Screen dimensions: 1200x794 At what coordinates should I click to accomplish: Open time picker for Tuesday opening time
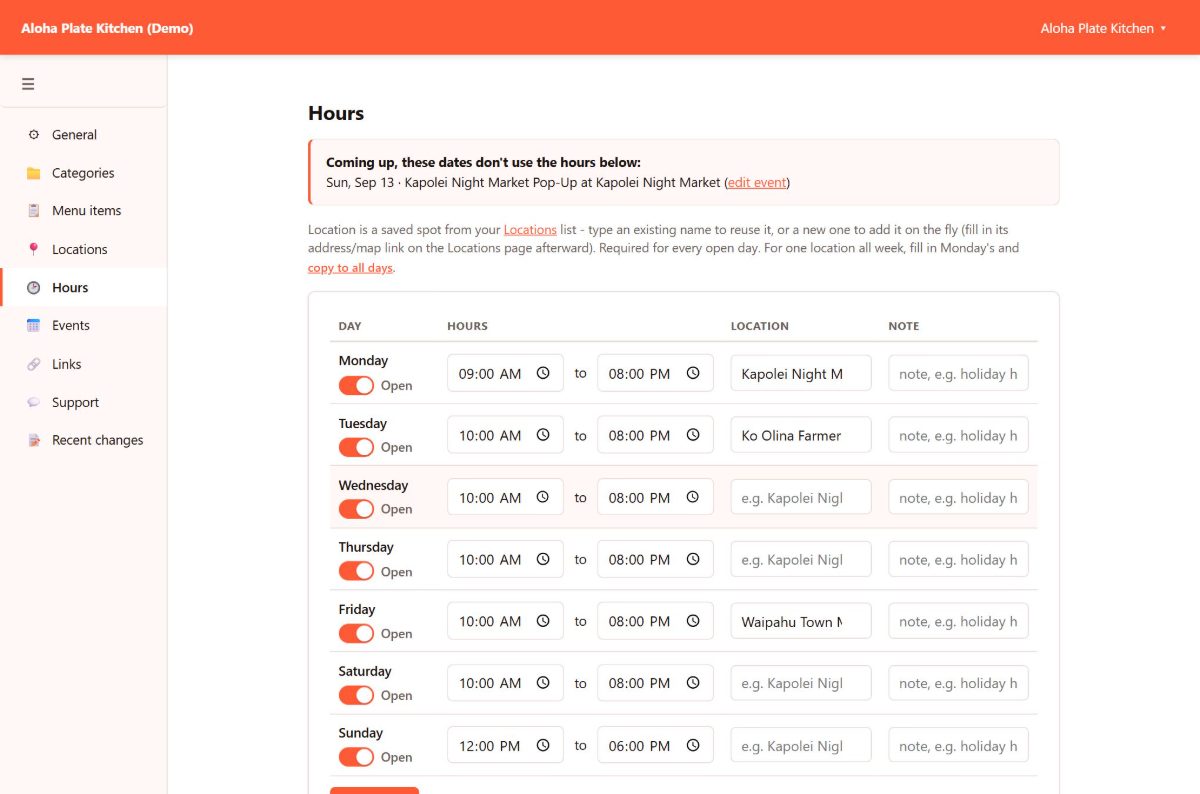point(543,435)
